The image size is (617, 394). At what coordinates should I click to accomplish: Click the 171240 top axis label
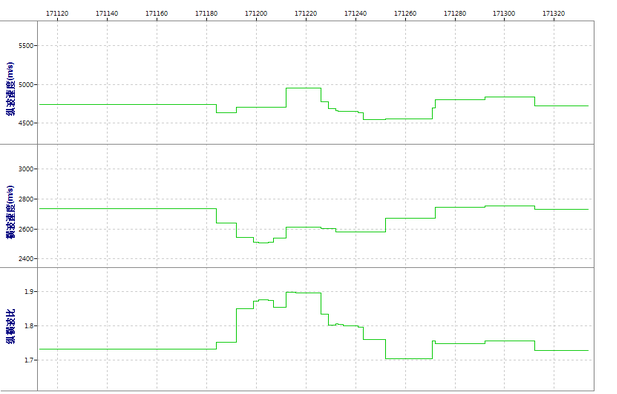click(355, 13)
